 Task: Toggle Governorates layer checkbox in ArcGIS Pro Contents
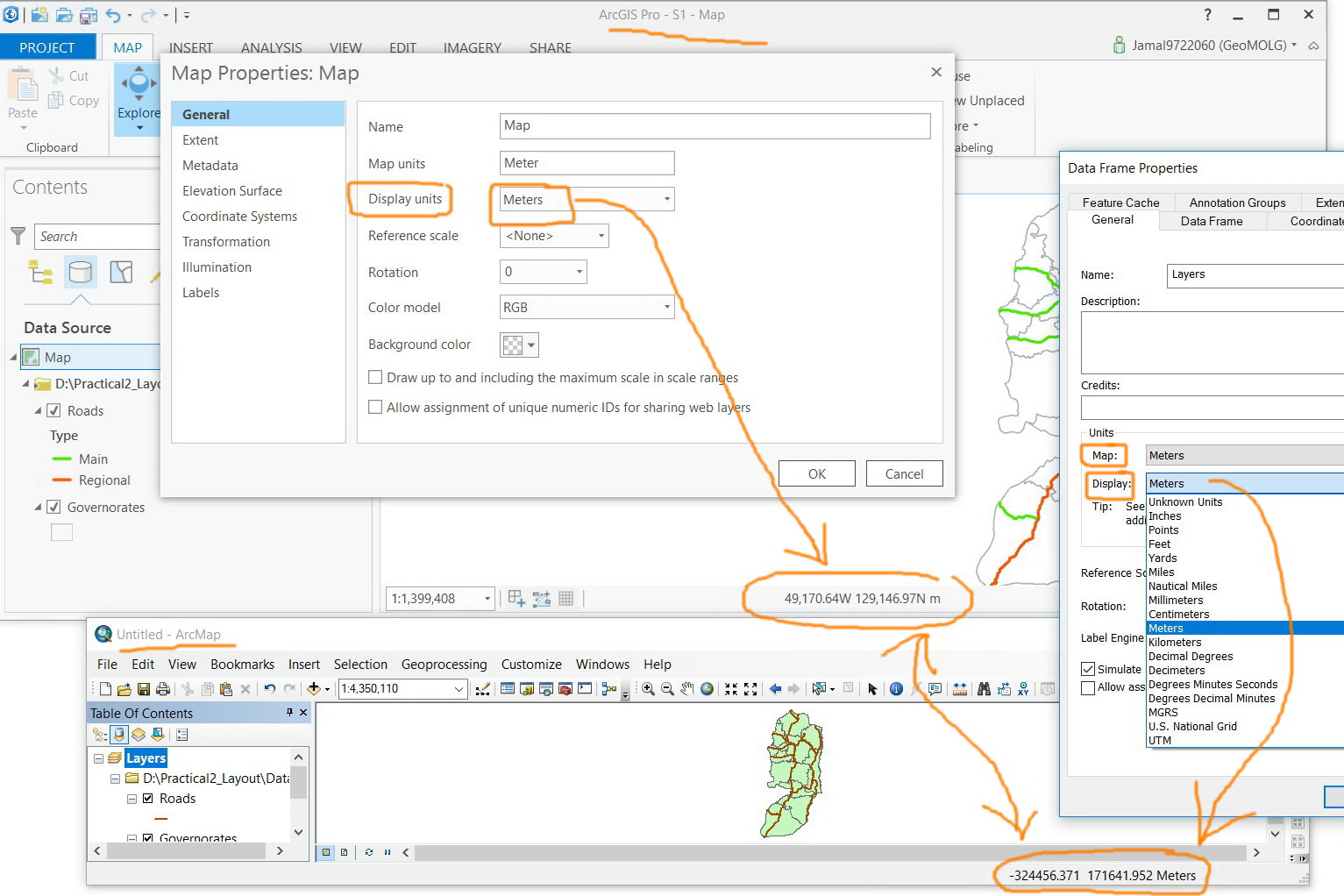pos(53,507)
